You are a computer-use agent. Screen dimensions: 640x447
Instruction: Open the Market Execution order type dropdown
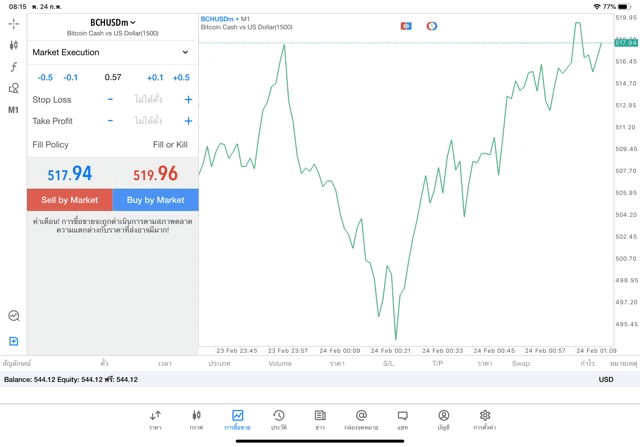click(111, 52)
